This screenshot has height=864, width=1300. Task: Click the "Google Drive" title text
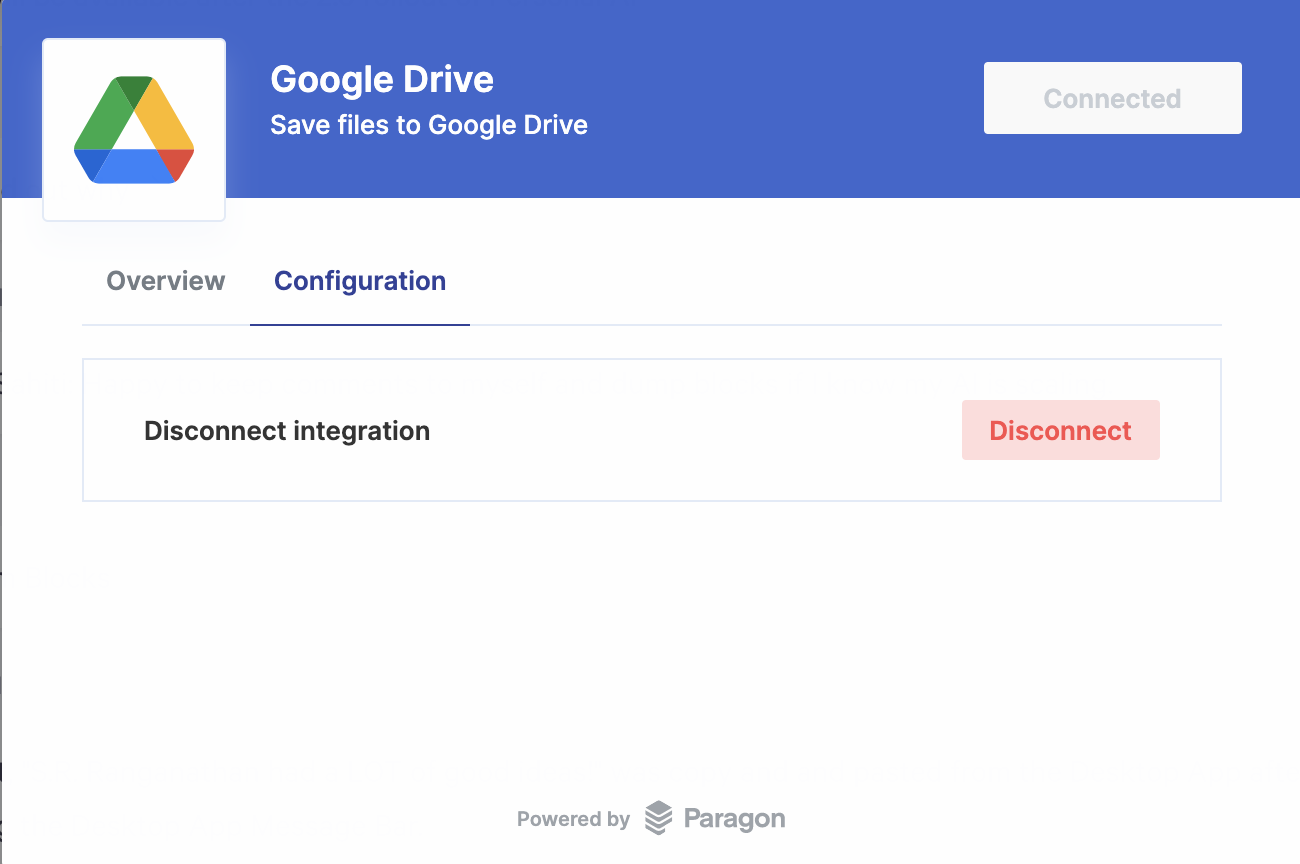(382, 79)
